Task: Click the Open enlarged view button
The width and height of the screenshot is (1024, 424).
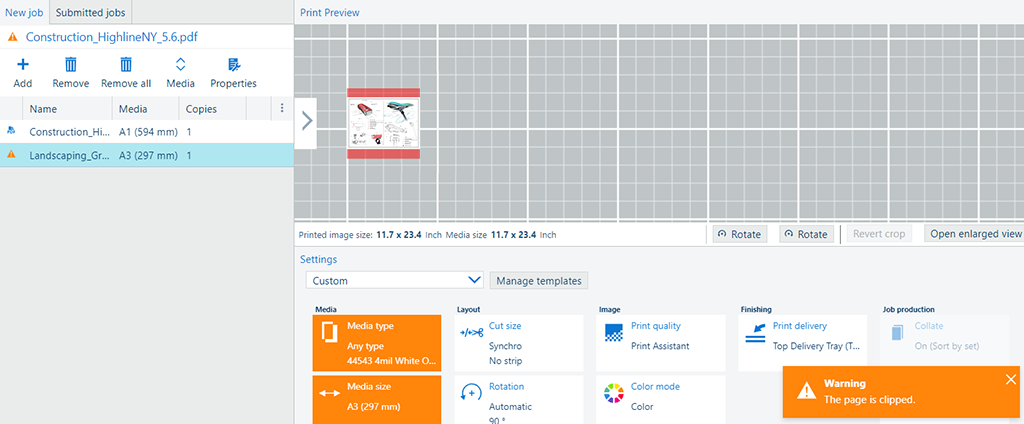Action: [x=975, y=234]
